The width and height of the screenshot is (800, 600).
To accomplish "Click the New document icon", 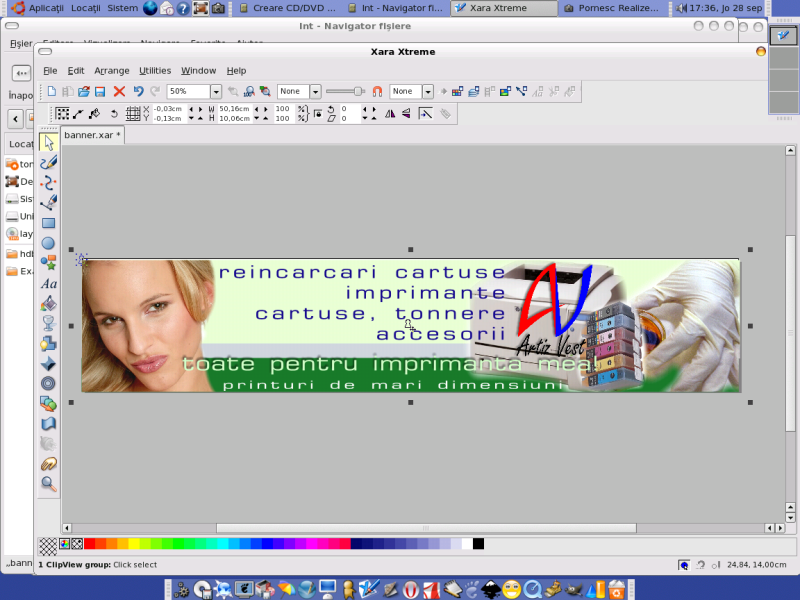I will click(x=52, y=91).
